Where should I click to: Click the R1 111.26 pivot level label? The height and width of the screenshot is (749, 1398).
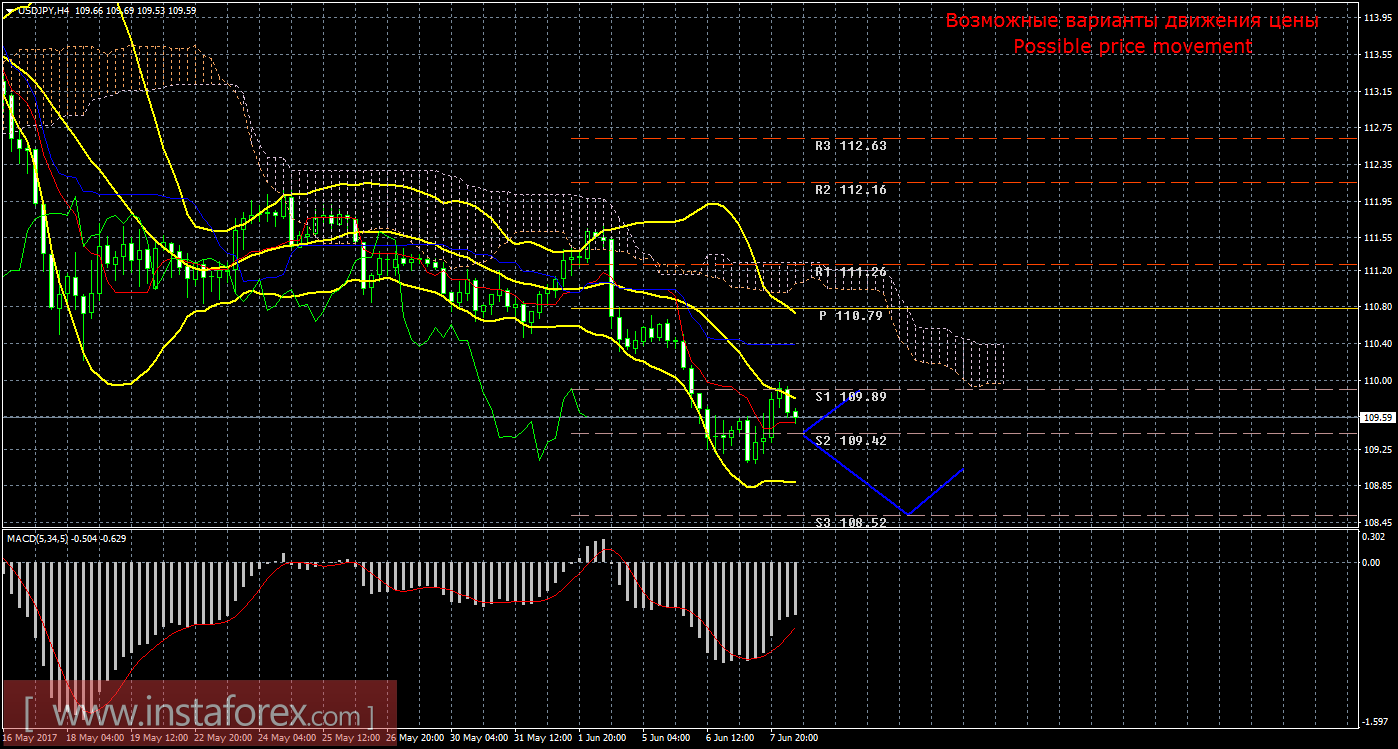(x=850, y=271)
